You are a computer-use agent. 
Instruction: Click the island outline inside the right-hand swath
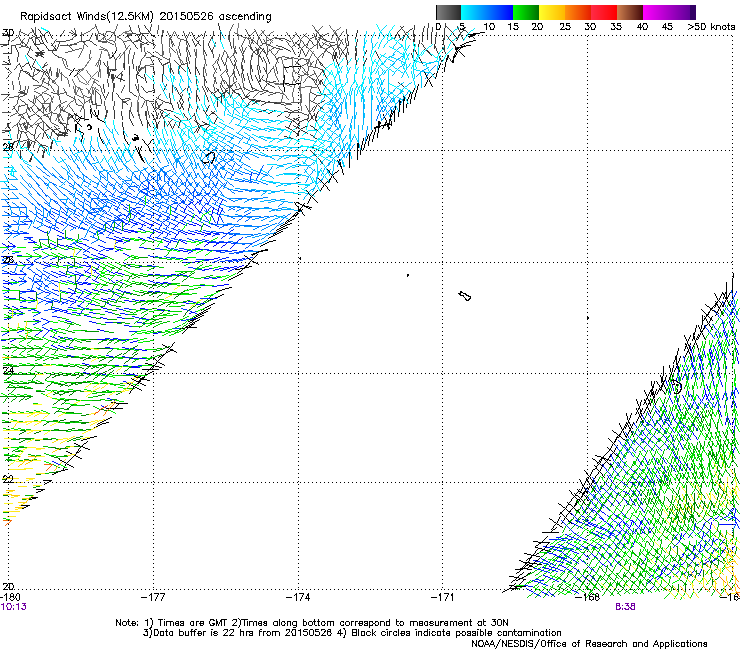677,387
